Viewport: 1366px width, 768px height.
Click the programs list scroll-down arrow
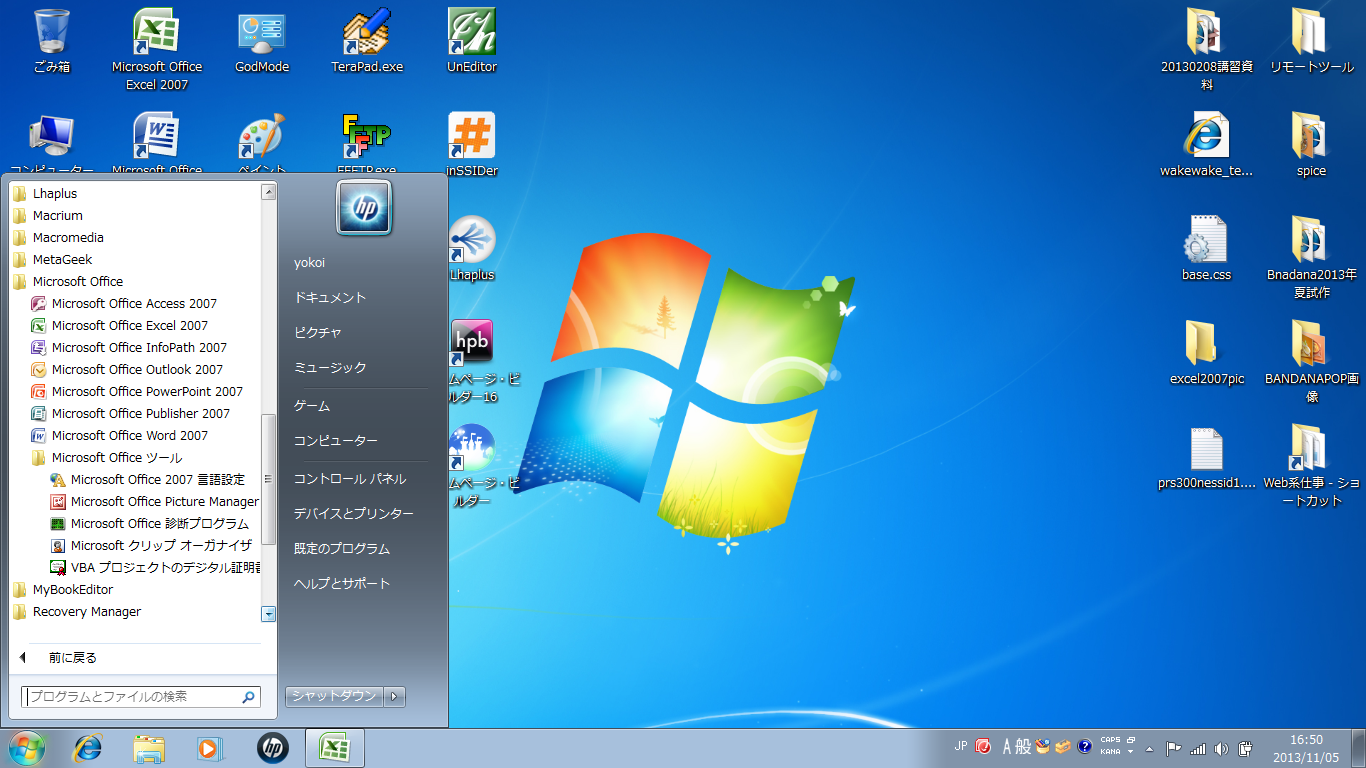tap(268, 613)
